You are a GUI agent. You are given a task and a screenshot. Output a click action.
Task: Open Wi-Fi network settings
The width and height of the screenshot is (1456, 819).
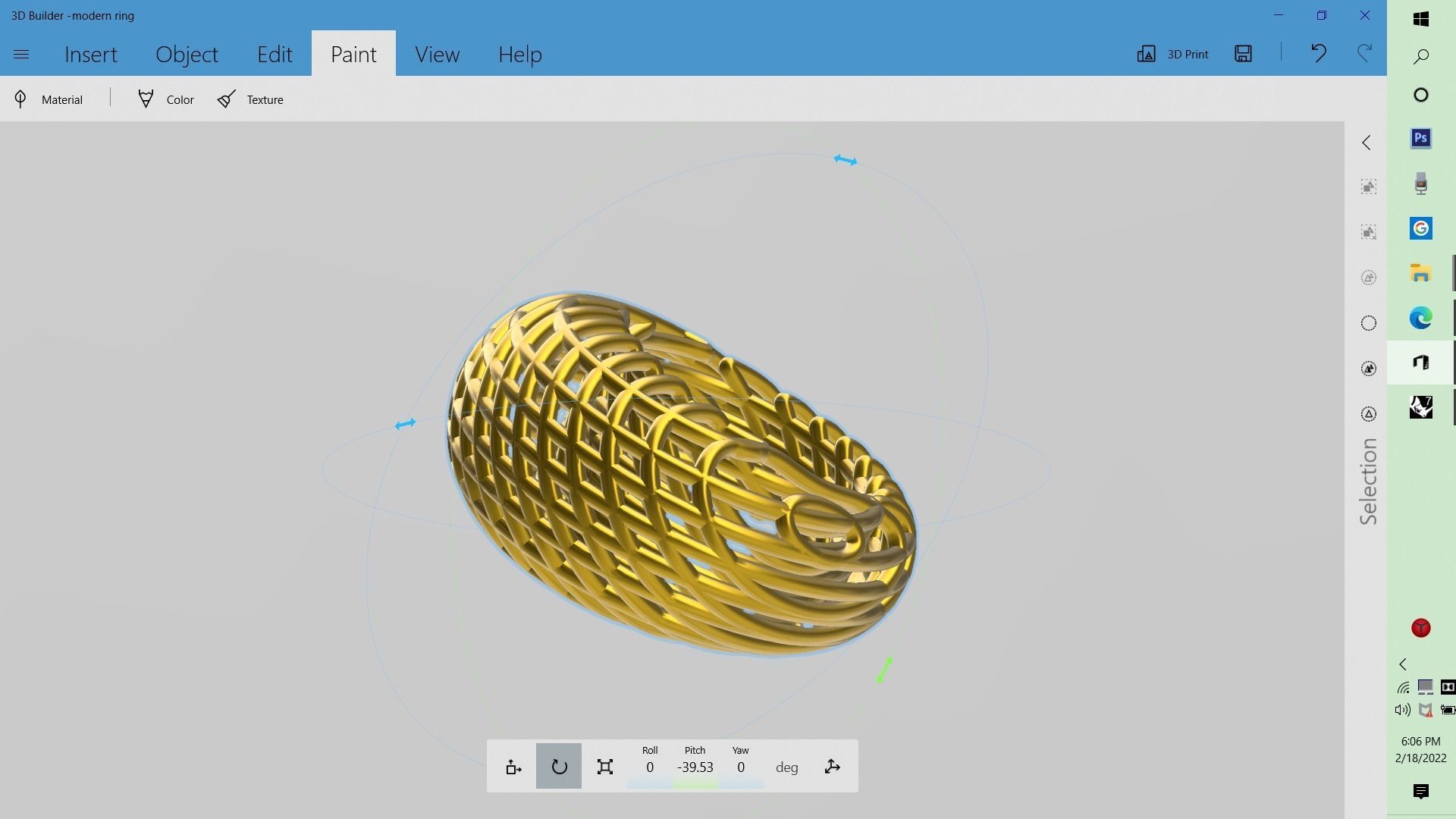pos(1403,688)
